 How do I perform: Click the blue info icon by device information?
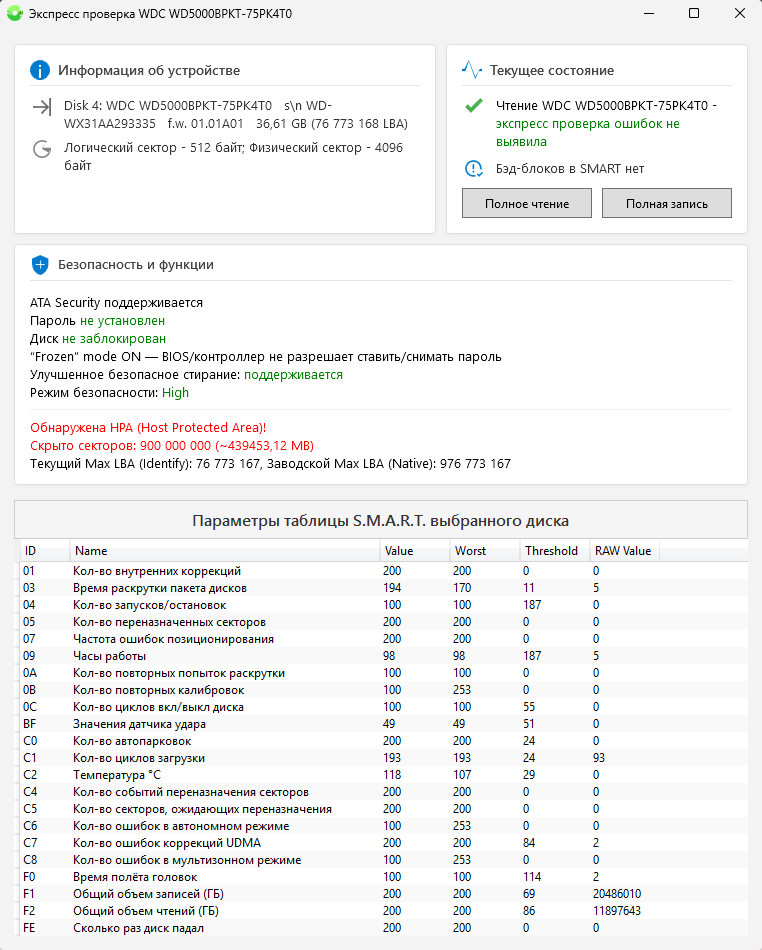coord(40,70)
